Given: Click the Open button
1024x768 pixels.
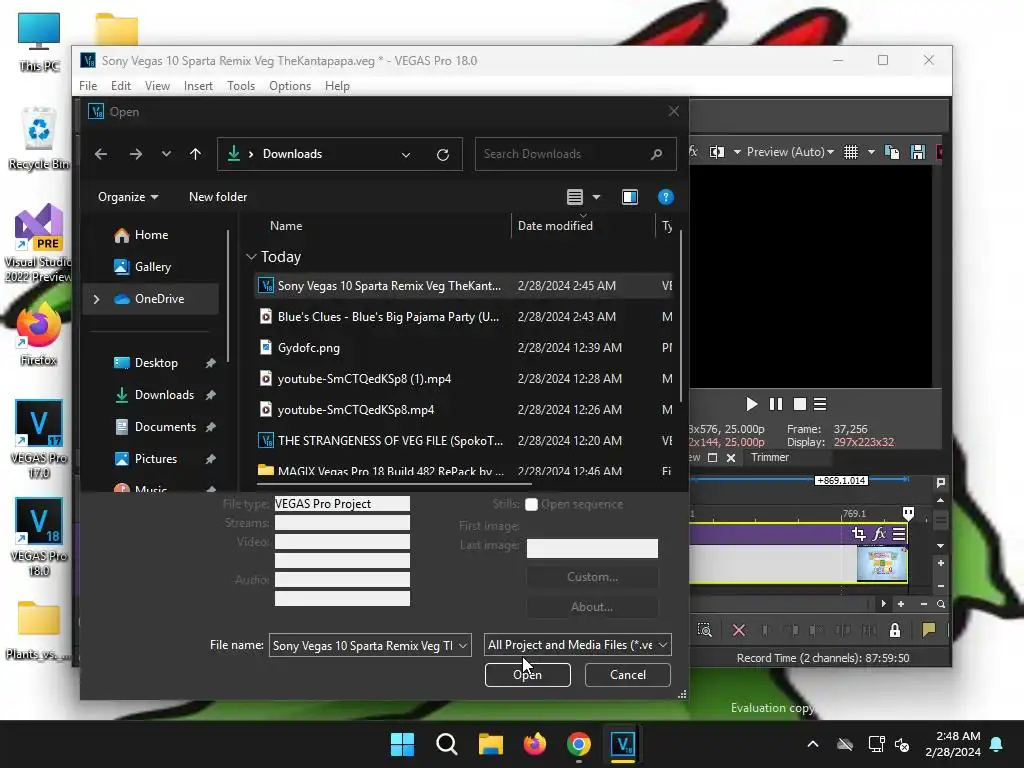Looking at the screenshot, I should click(x=528, y=675).
